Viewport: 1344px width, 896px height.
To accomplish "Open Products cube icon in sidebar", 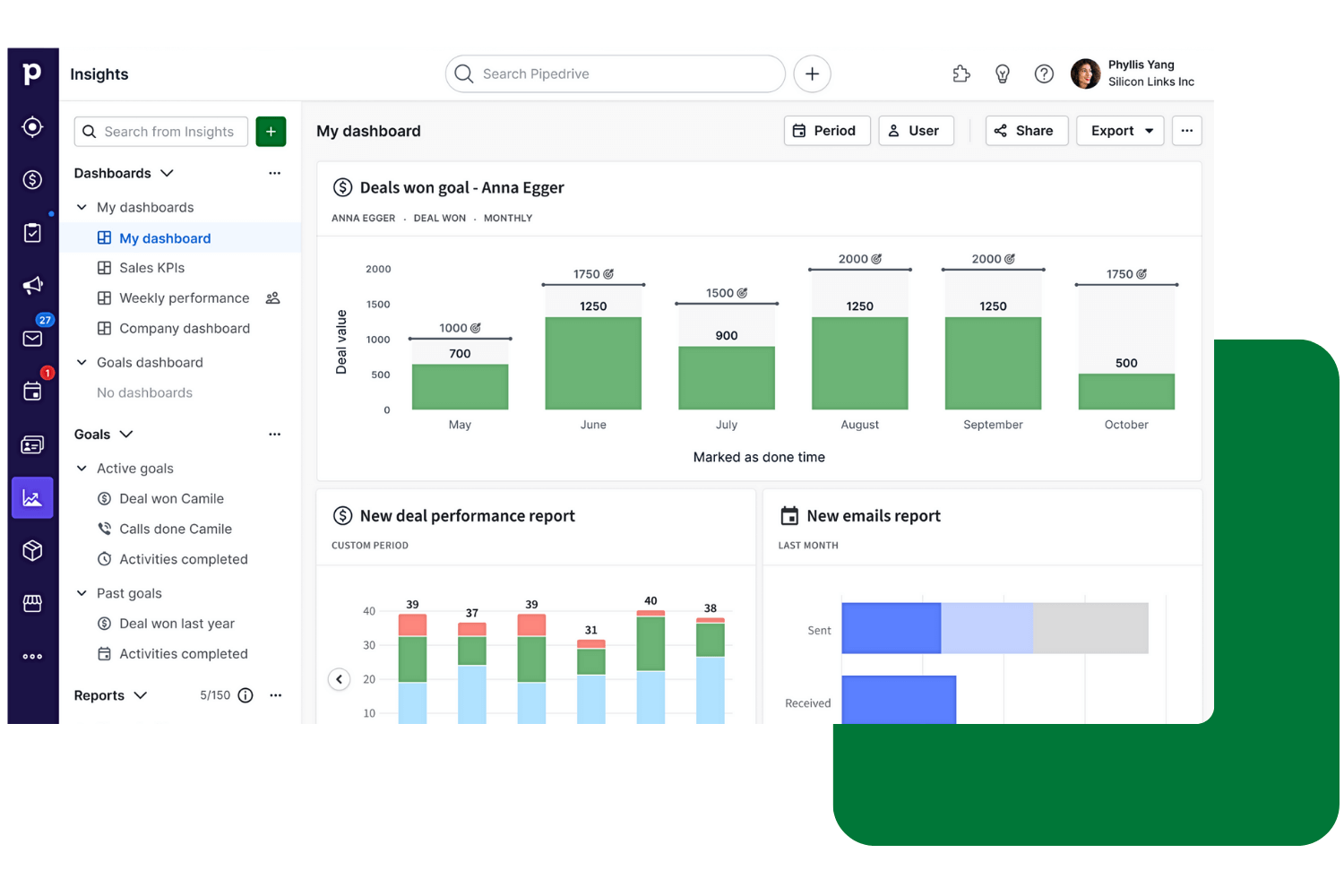I will [32, 550].
